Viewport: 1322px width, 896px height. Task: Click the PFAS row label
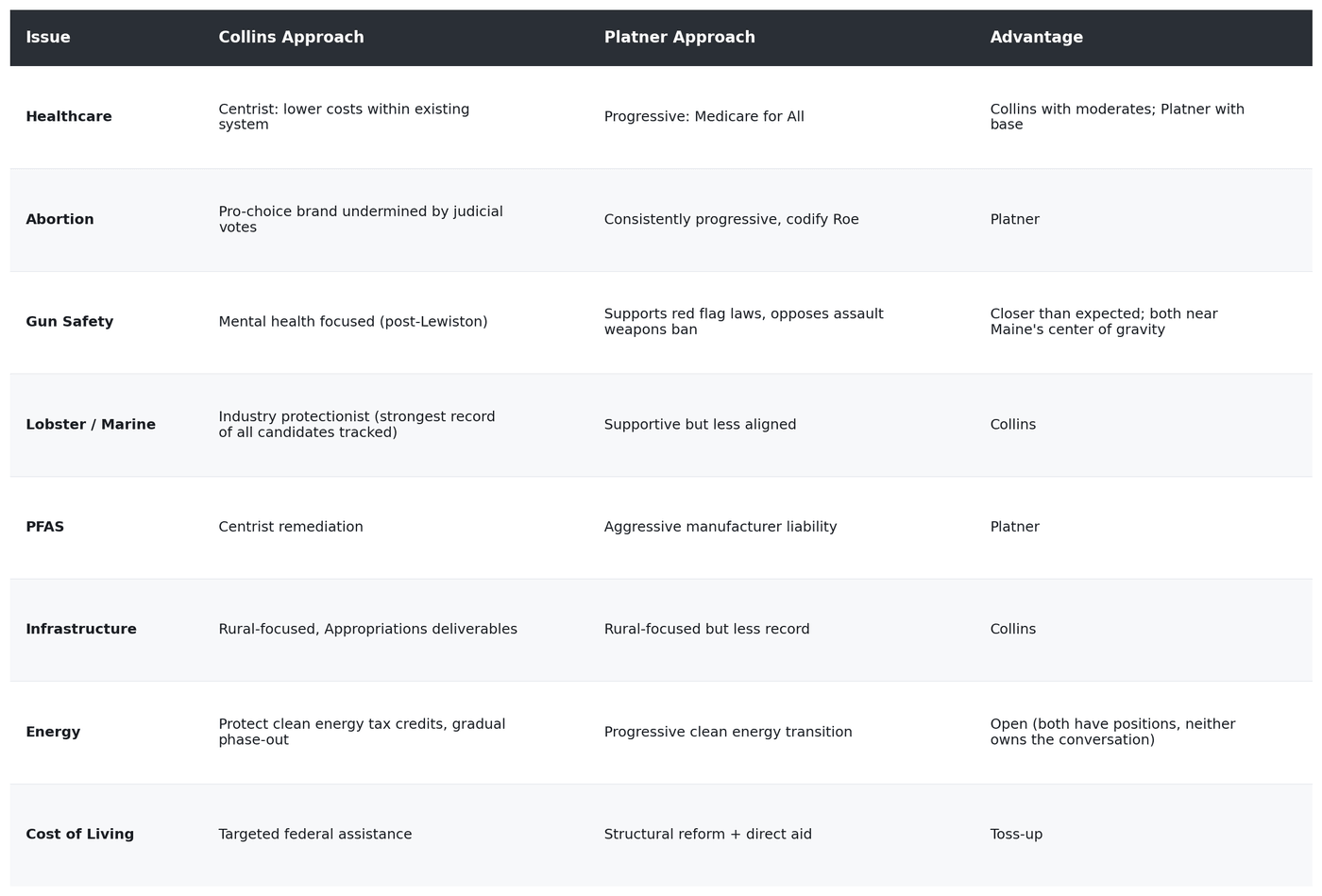(x=45, y=527)
